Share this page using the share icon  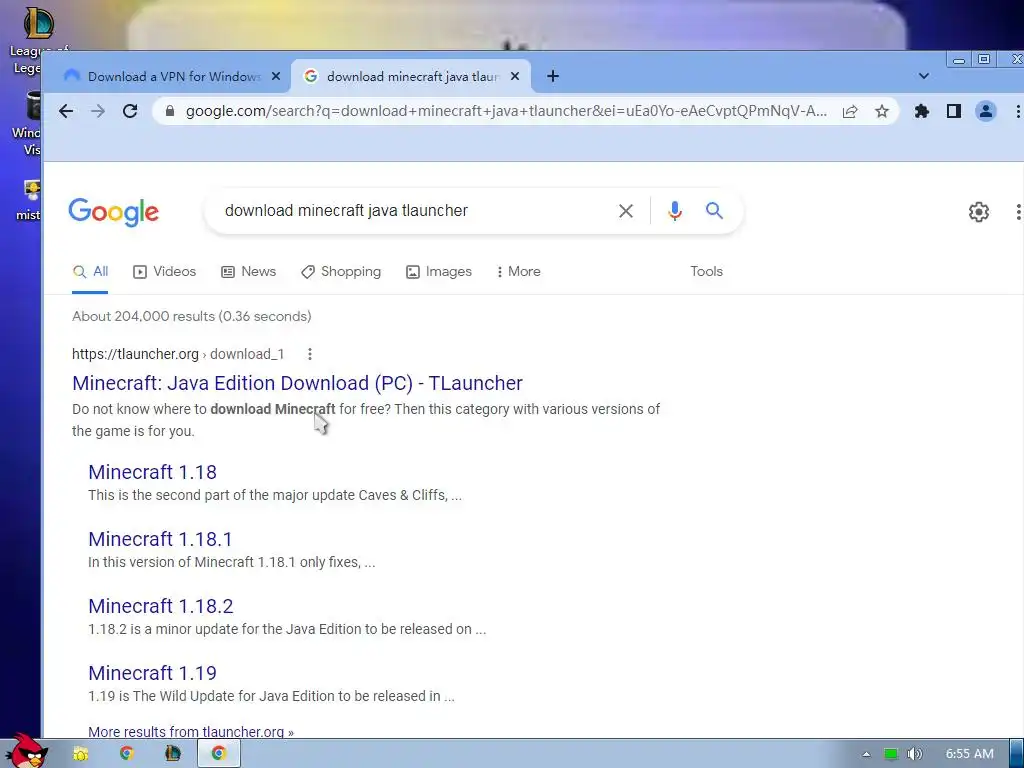point(850,112)
